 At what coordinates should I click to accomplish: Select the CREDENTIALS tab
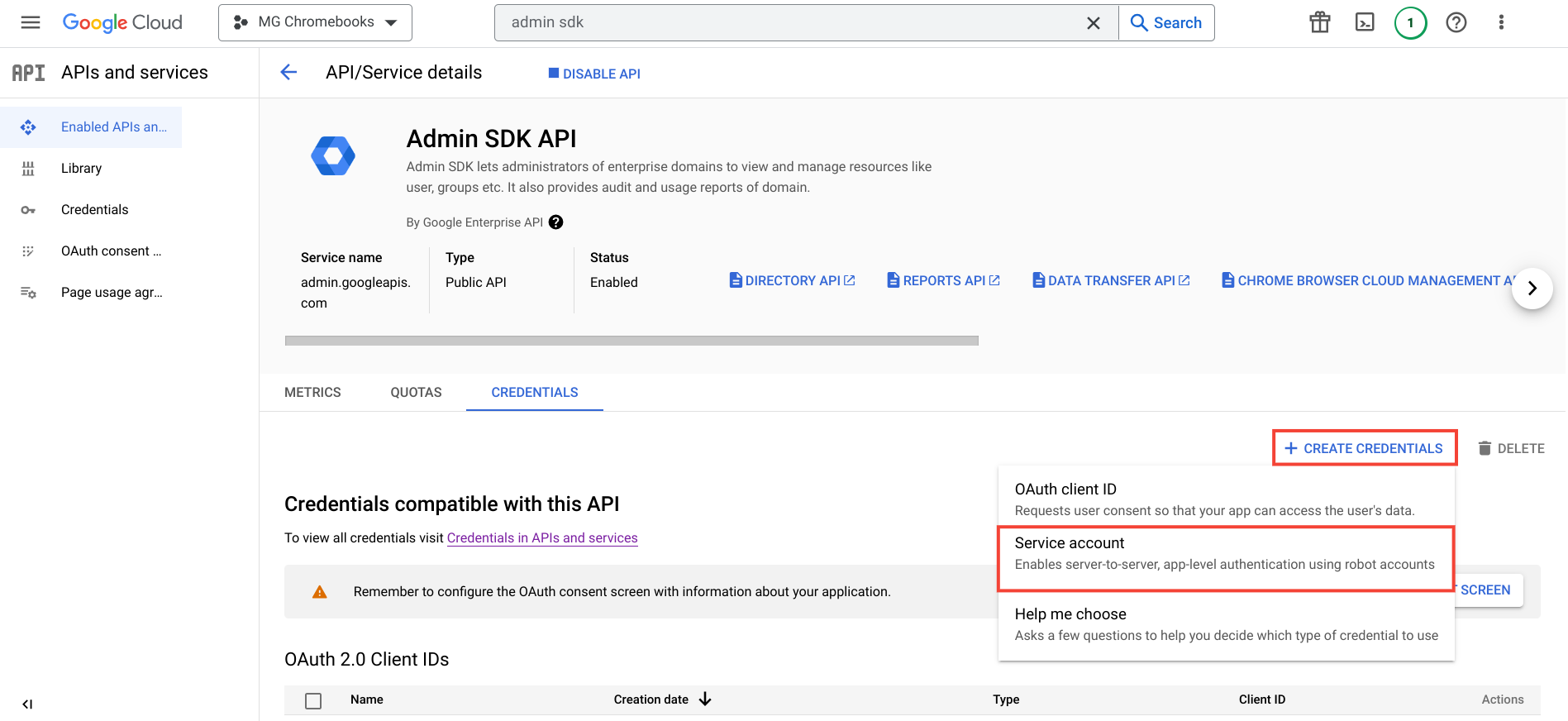535,393
